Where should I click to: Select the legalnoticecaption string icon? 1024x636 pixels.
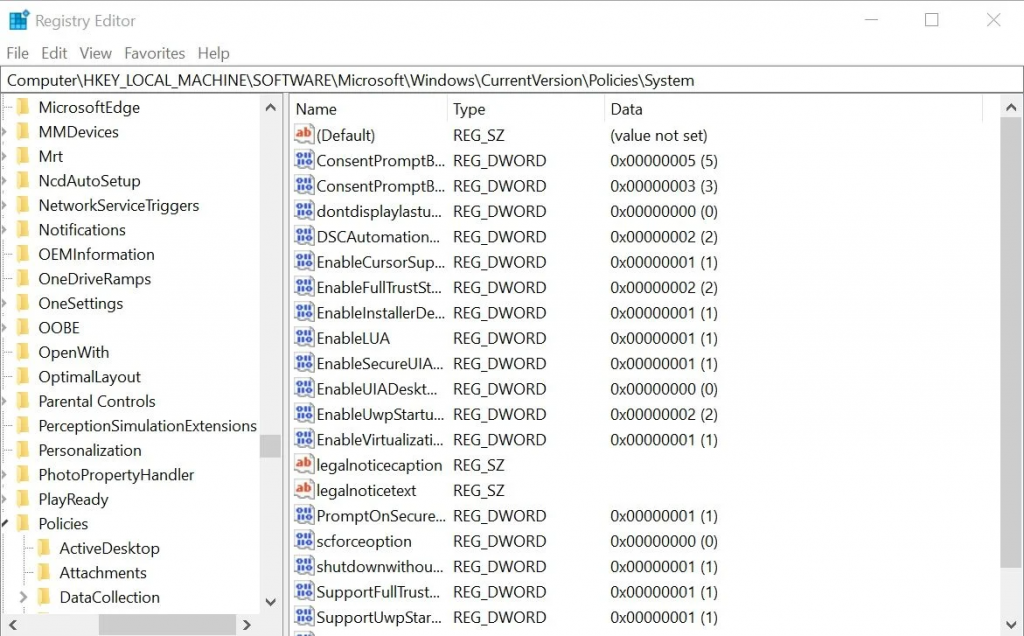point(304,464)
